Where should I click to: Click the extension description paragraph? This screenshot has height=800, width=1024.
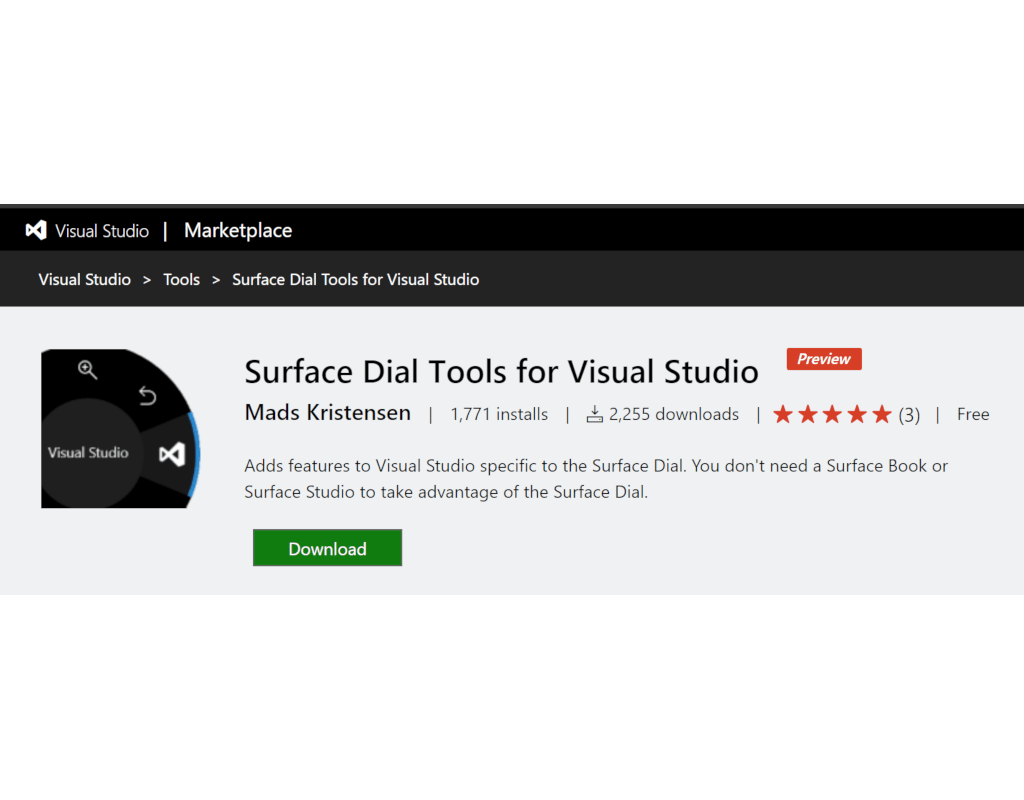(x=596, y=479)
